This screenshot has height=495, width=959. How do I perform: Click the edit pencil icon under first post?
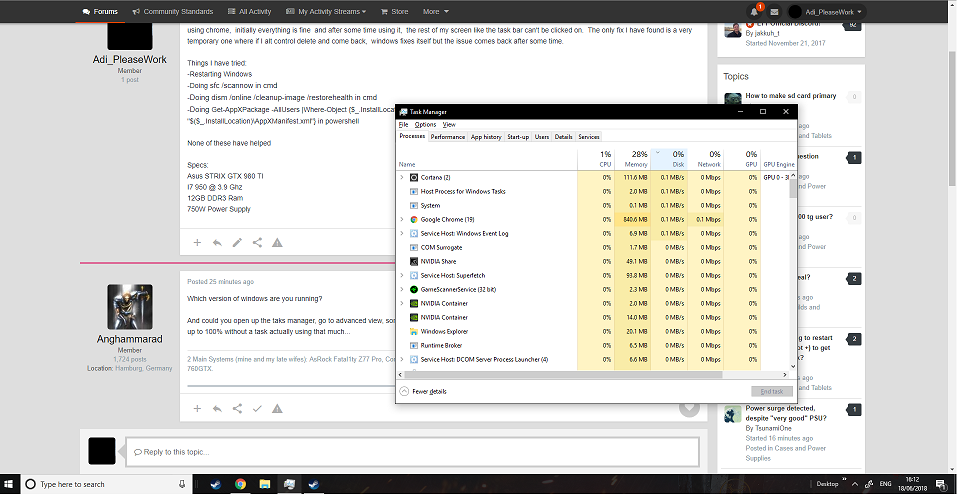pos(237,243)
